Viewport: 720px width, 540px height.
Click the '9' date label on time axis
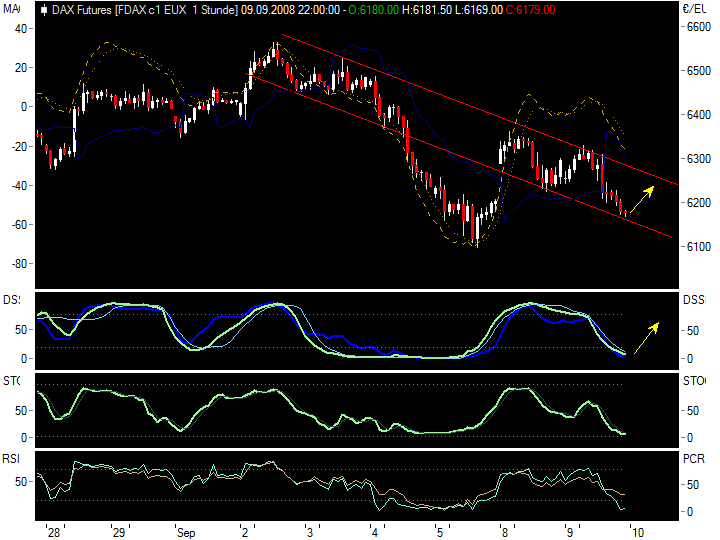[x=570, y=533]
